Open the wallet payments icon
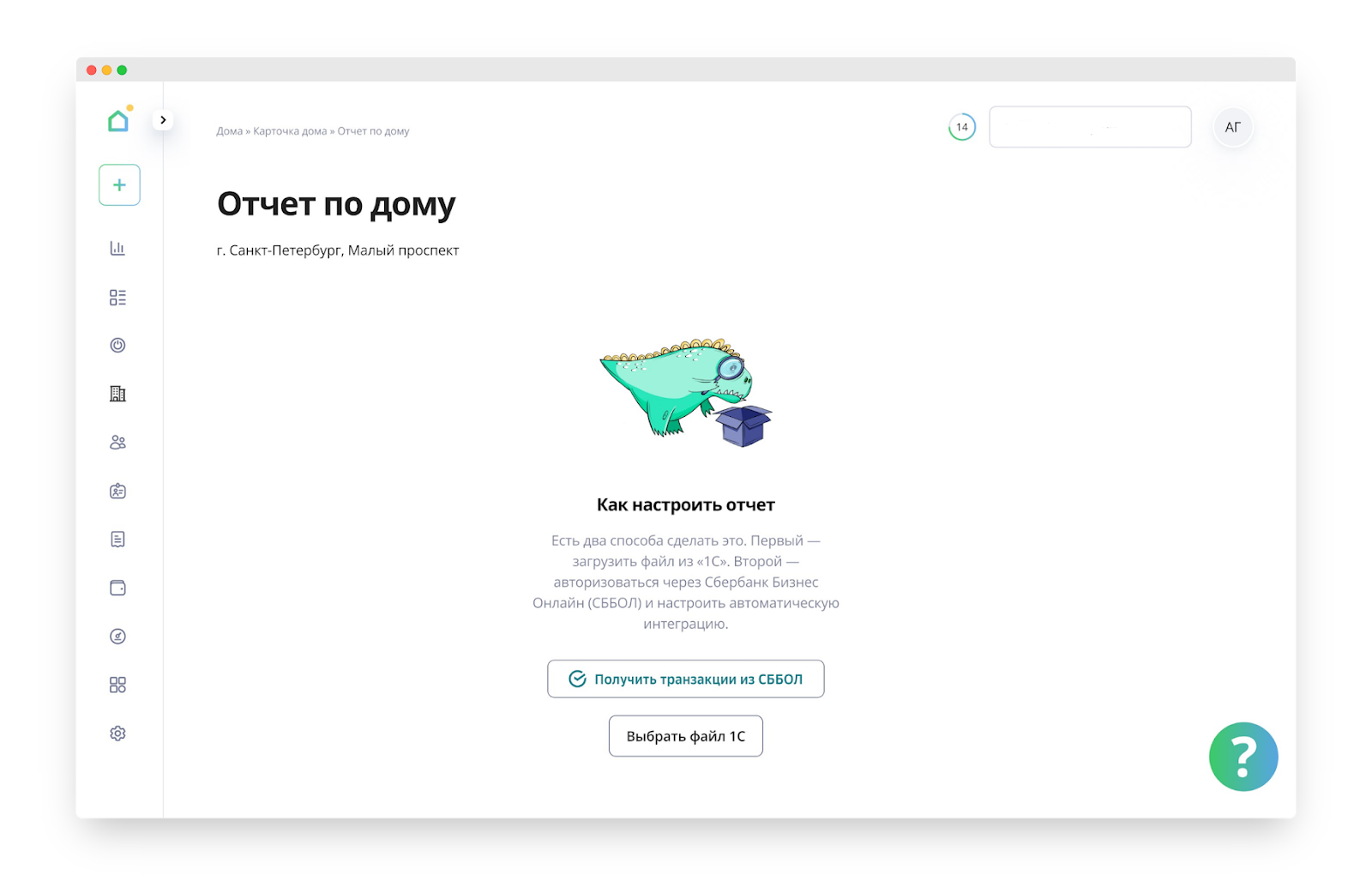 [117, 588]
